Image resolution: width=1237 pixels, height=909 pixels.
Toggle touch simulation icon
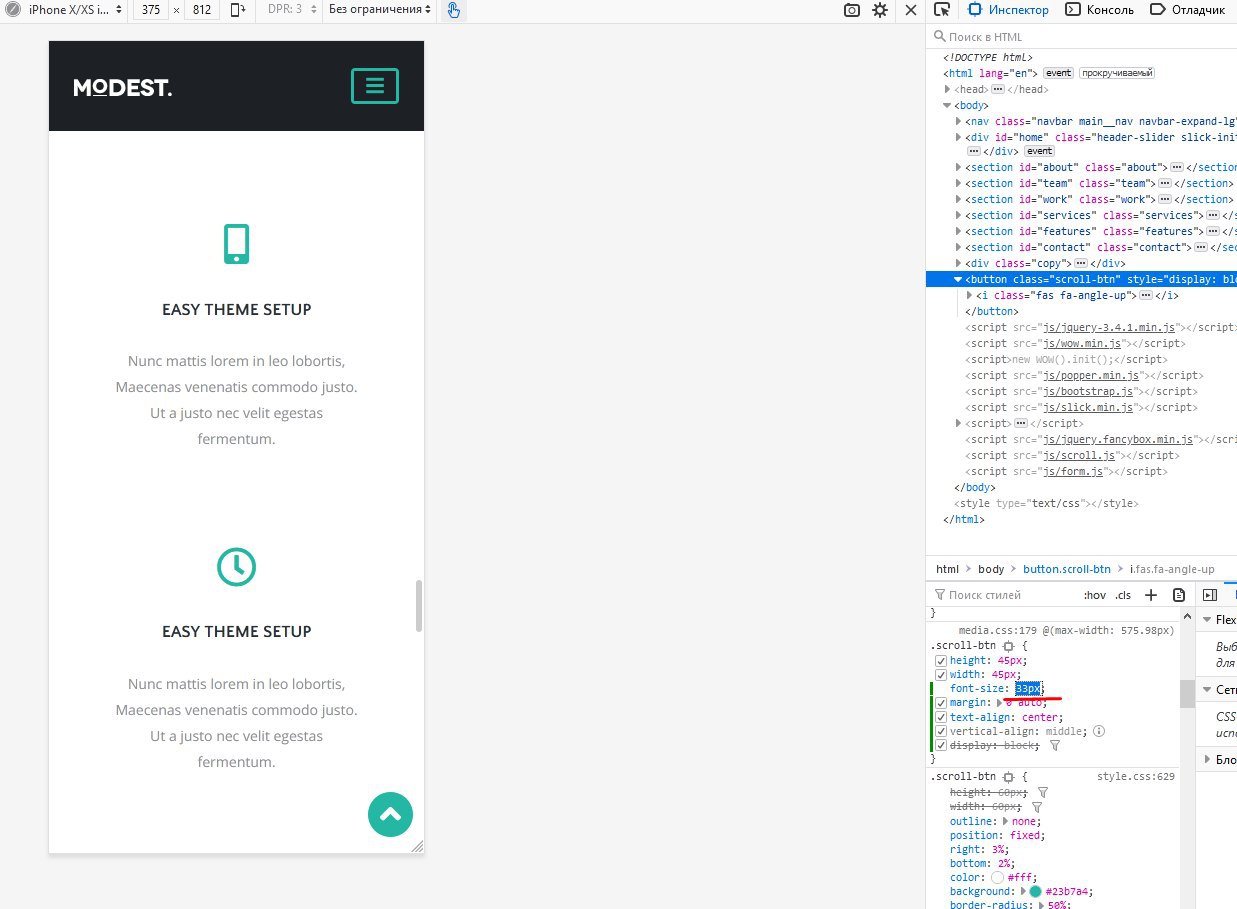453,10
